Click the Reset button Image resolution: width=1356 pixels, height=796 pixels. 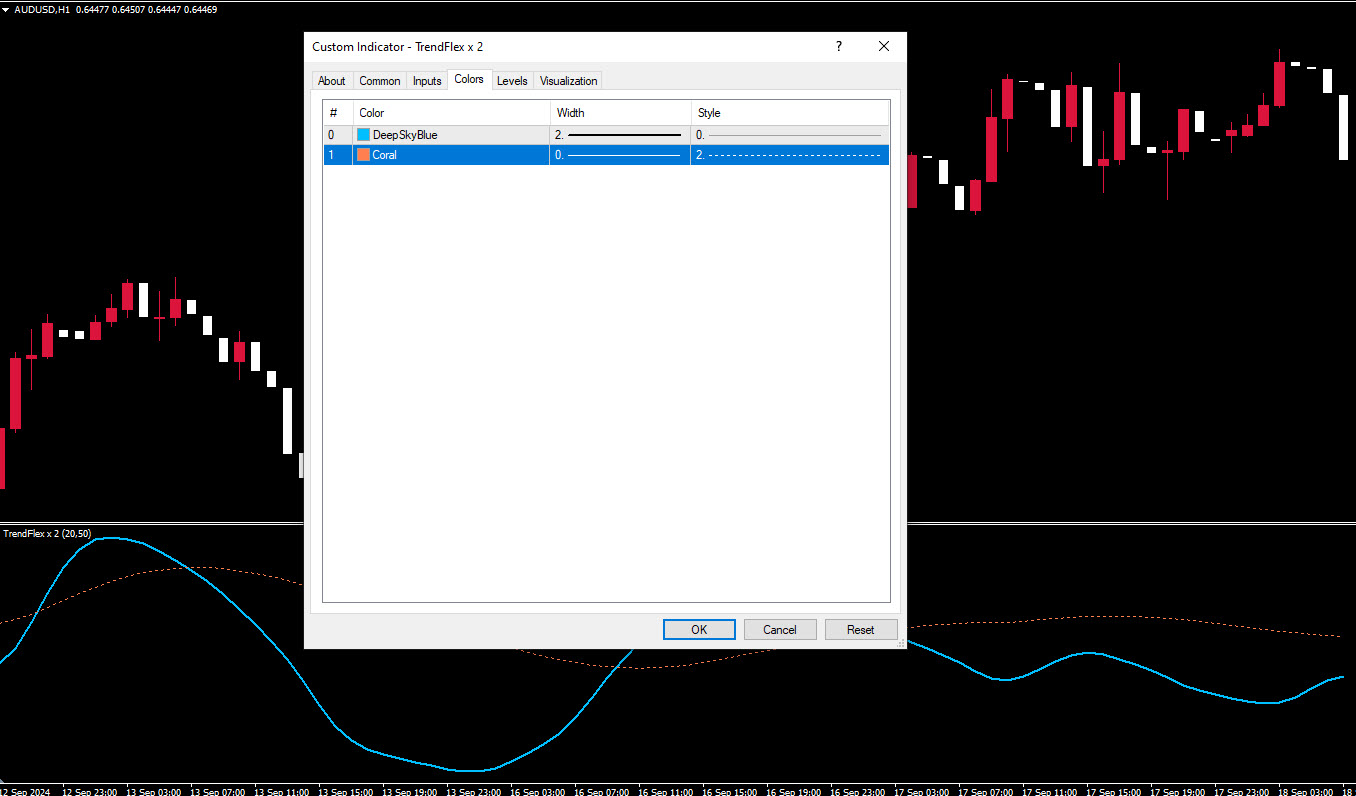coord(861,629)
